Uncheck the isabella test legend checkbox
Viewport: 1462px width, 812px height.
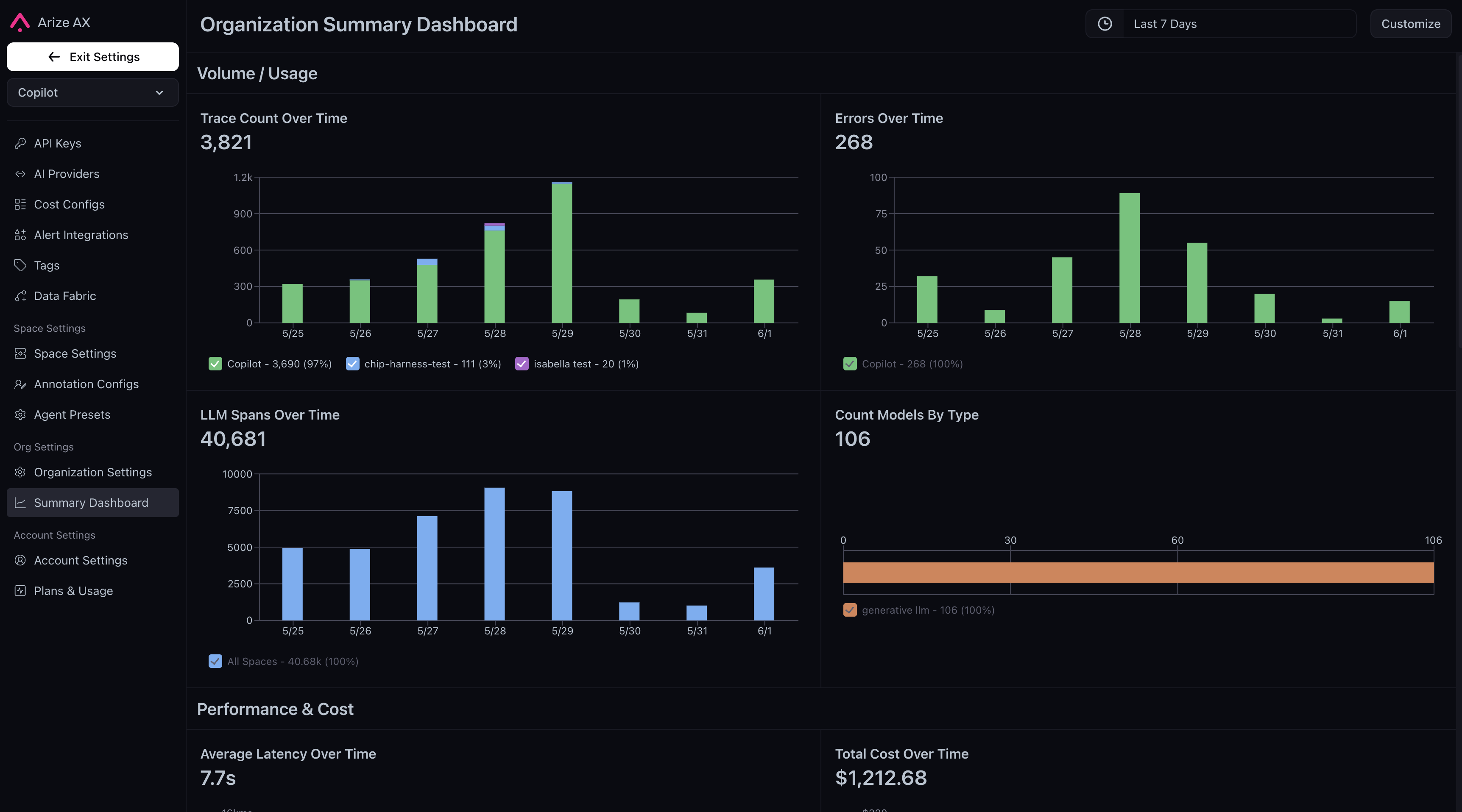[x=522, y=364]
